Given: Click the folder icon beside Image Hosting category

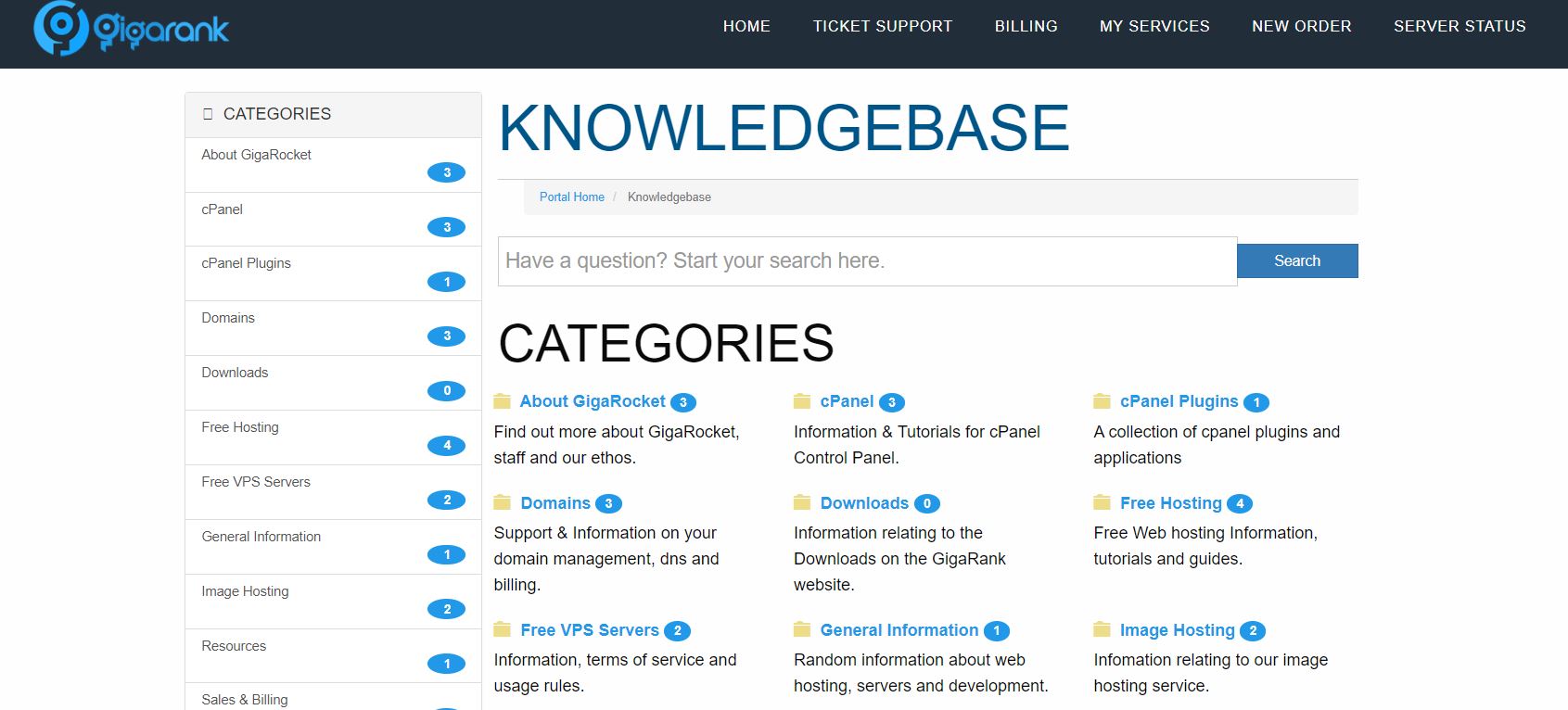Looking at the screenshot, I should 1102,629.
